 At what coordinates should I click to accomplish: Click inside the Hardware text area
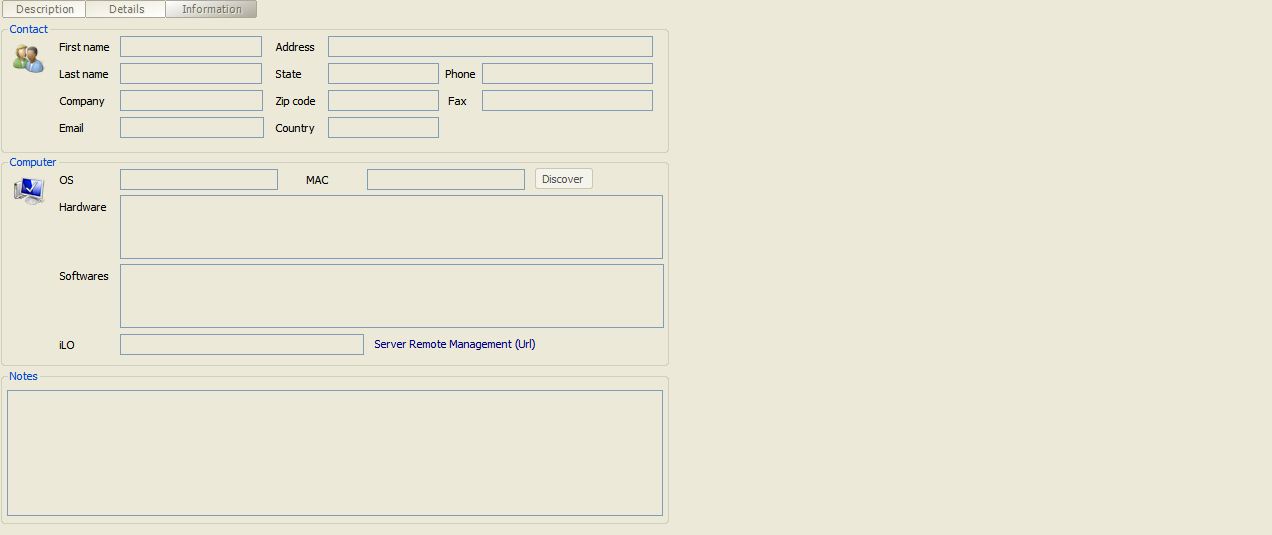coord(391,227)
